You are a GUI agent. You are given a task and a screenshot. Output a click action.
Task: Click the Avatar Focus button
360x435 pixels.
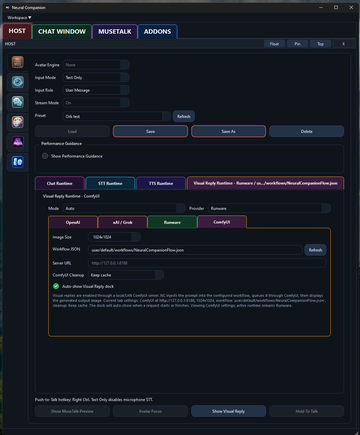click(150, 411)
